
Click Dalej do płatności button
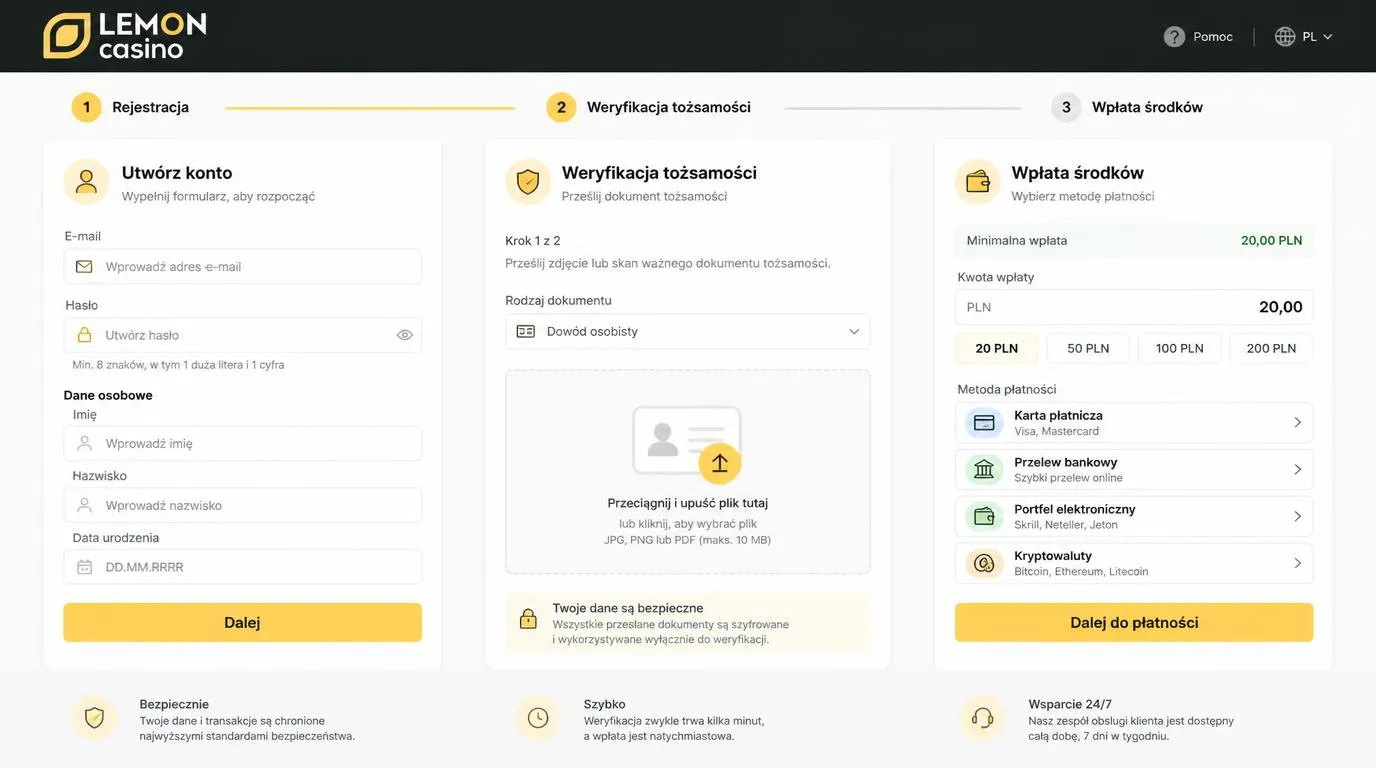[1134, 622]
